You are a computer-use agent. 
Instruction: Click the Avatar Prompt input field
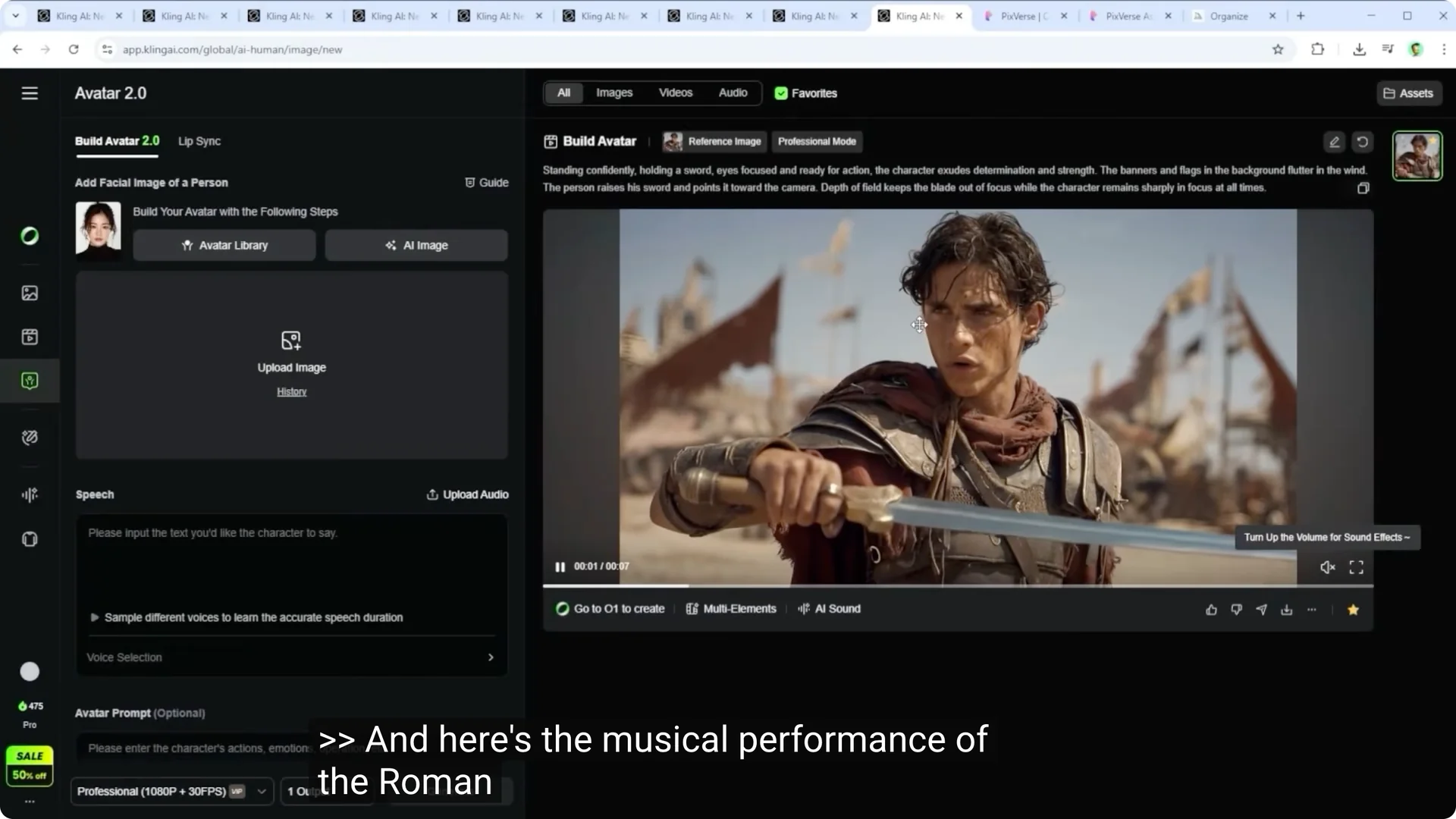(x=291, y=748)
